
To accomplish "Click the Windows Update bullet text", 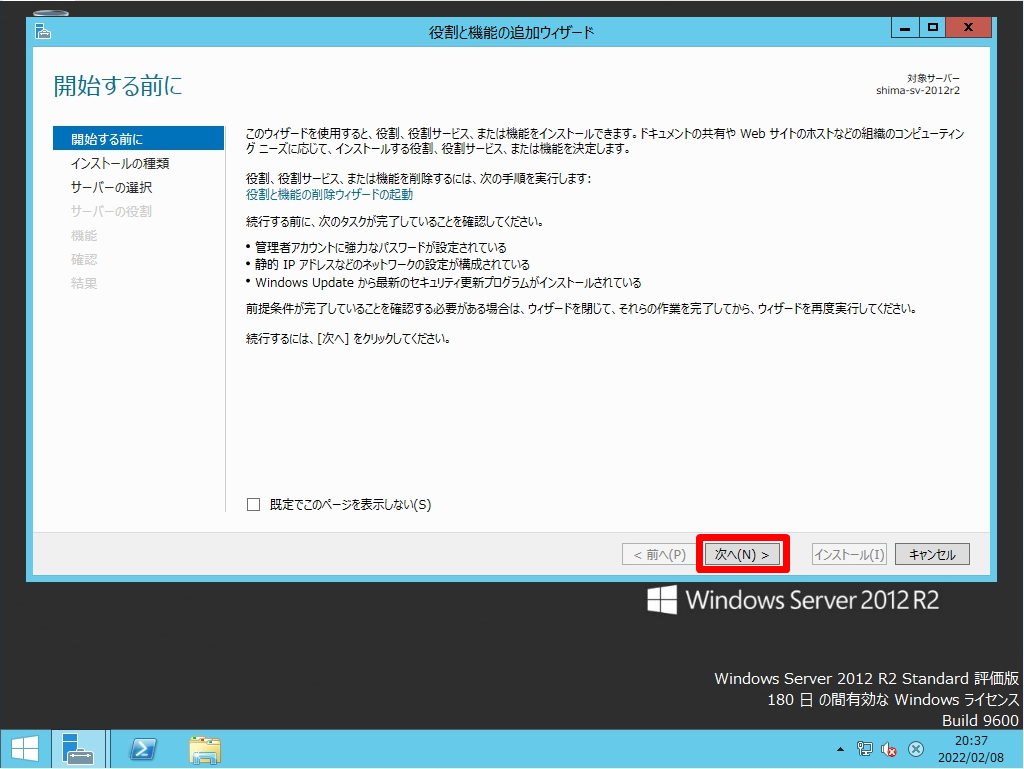I will pyautogui.click(x=448, y=283).
